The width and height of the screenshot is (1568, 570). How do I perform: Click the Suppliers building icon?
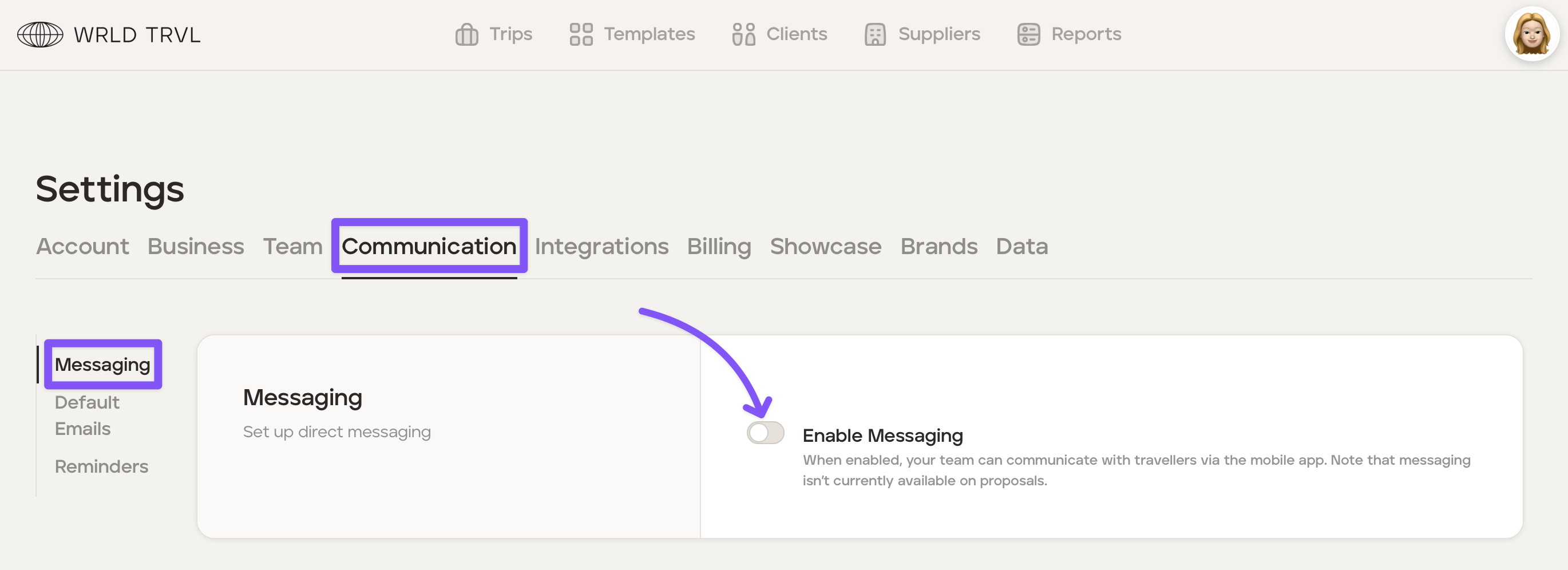click(x=874, y=35)
